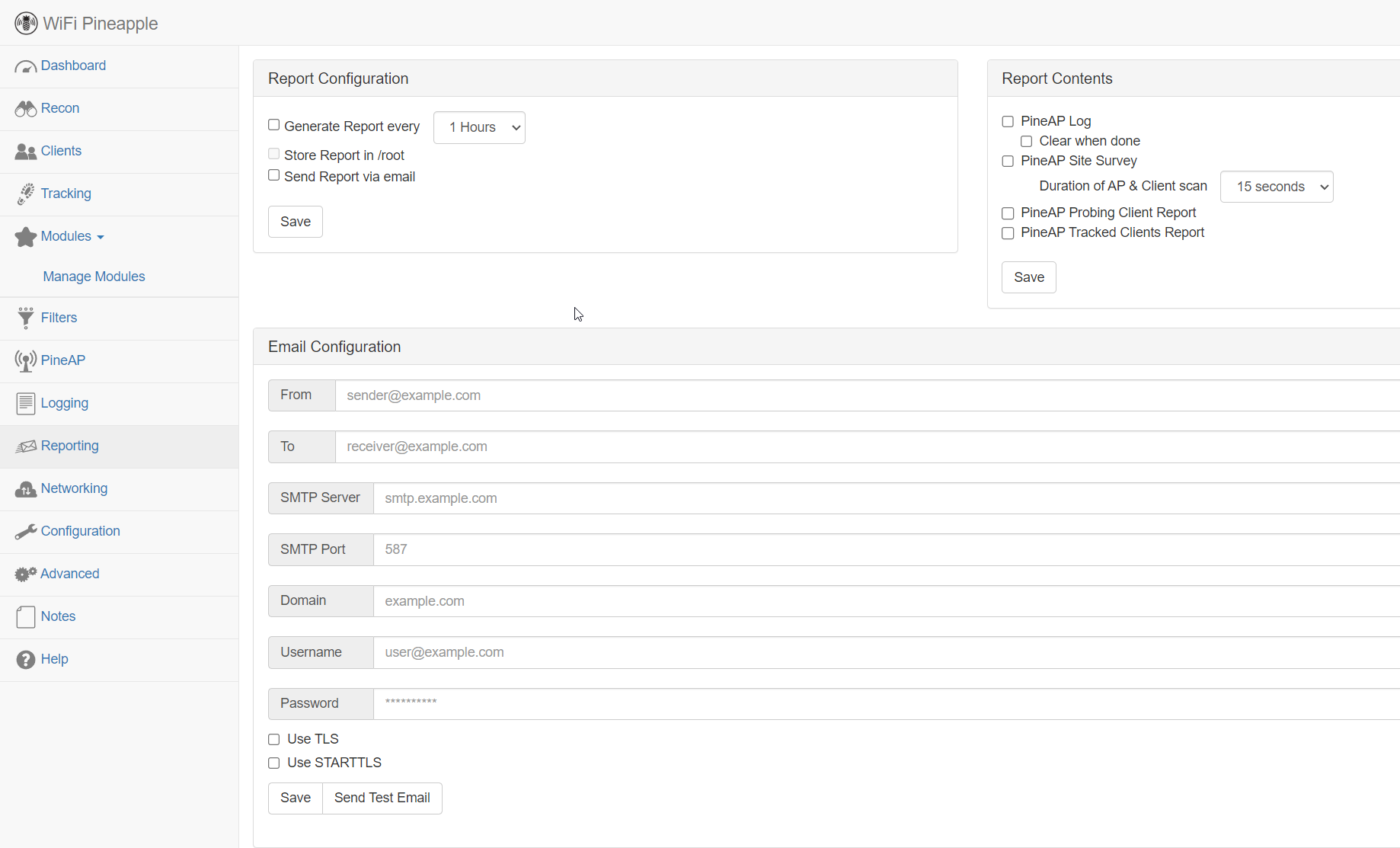Check PineAP Probing Client Report
This screenshot has height=848, width=1400.
click(x=1008, y=213)
